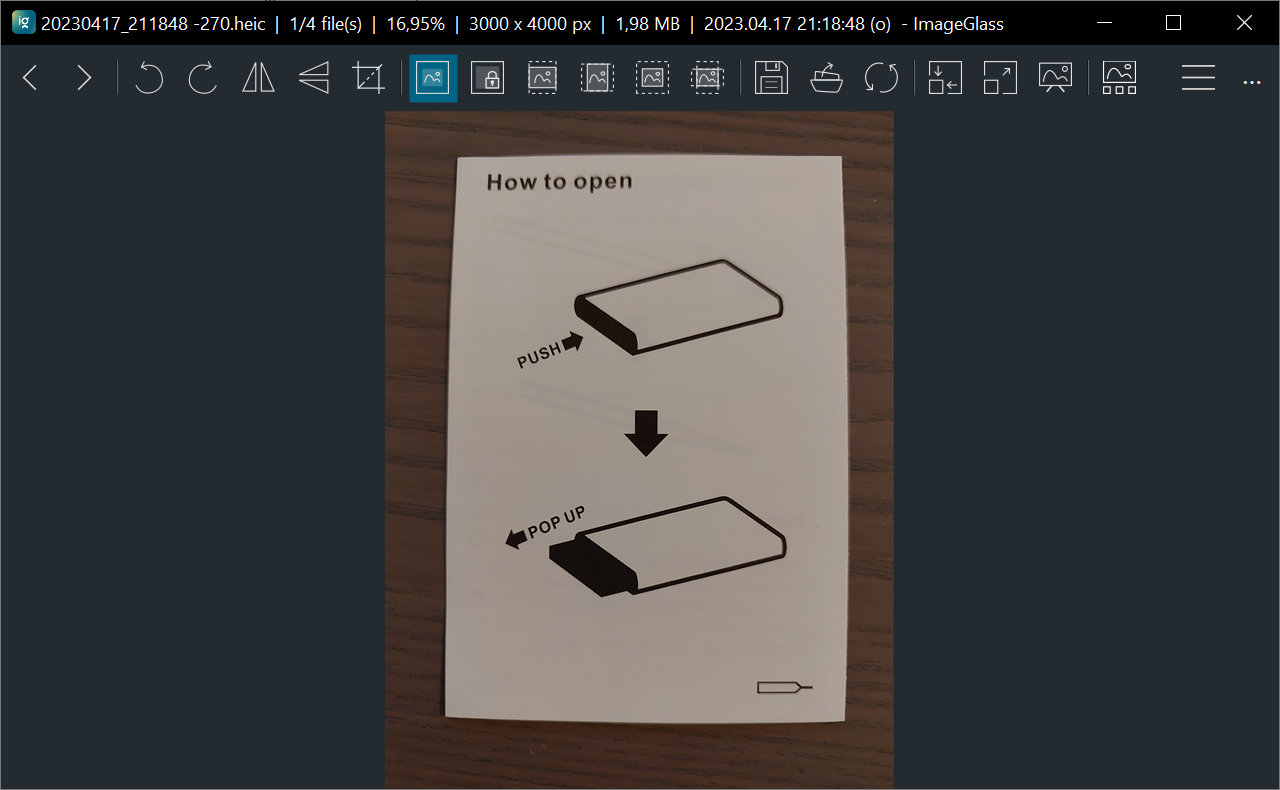The image size is (1280, 790).
Task: Rotate image clockwise
Action: coord(203,78)
